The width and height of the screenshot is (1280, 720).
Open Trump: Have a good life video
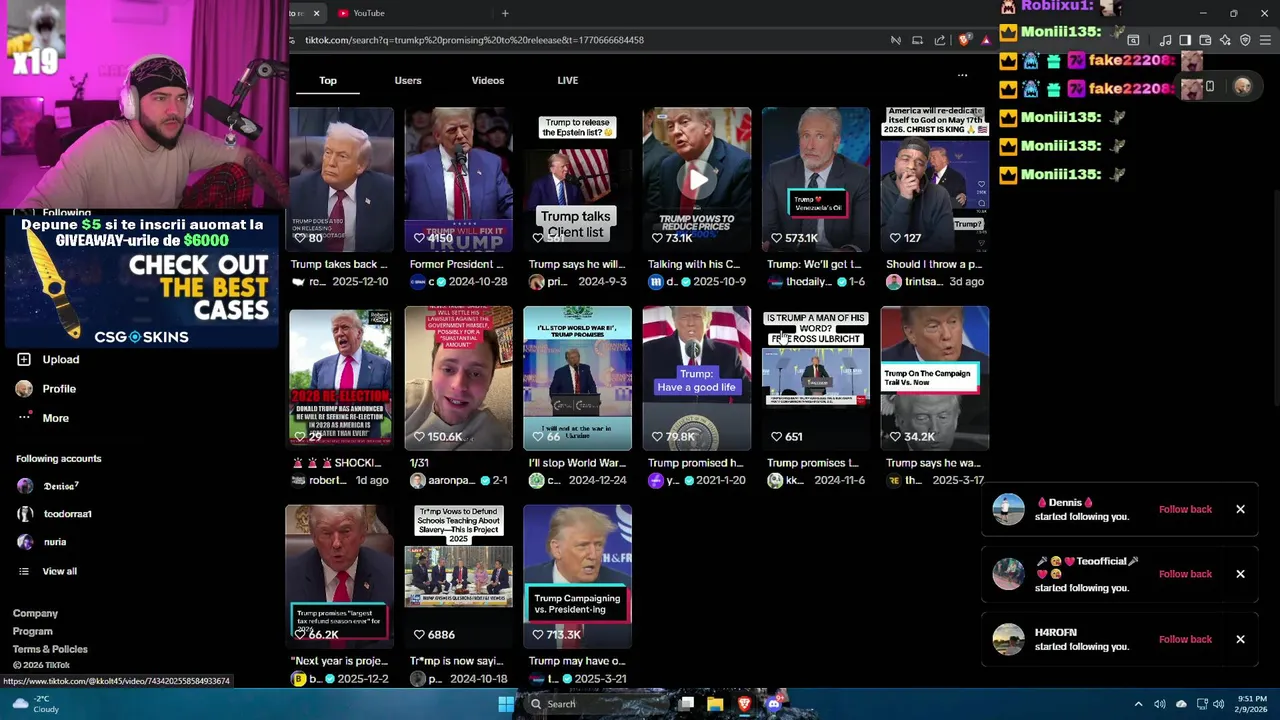(697, 378)
